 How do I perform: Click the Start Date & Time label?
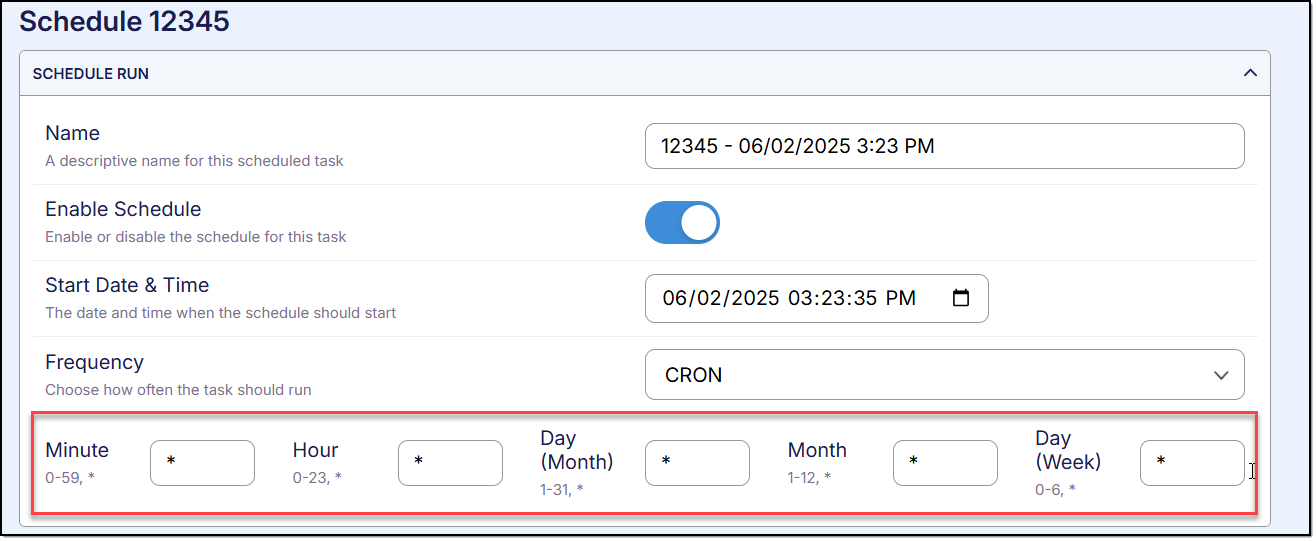click(127, 285)
